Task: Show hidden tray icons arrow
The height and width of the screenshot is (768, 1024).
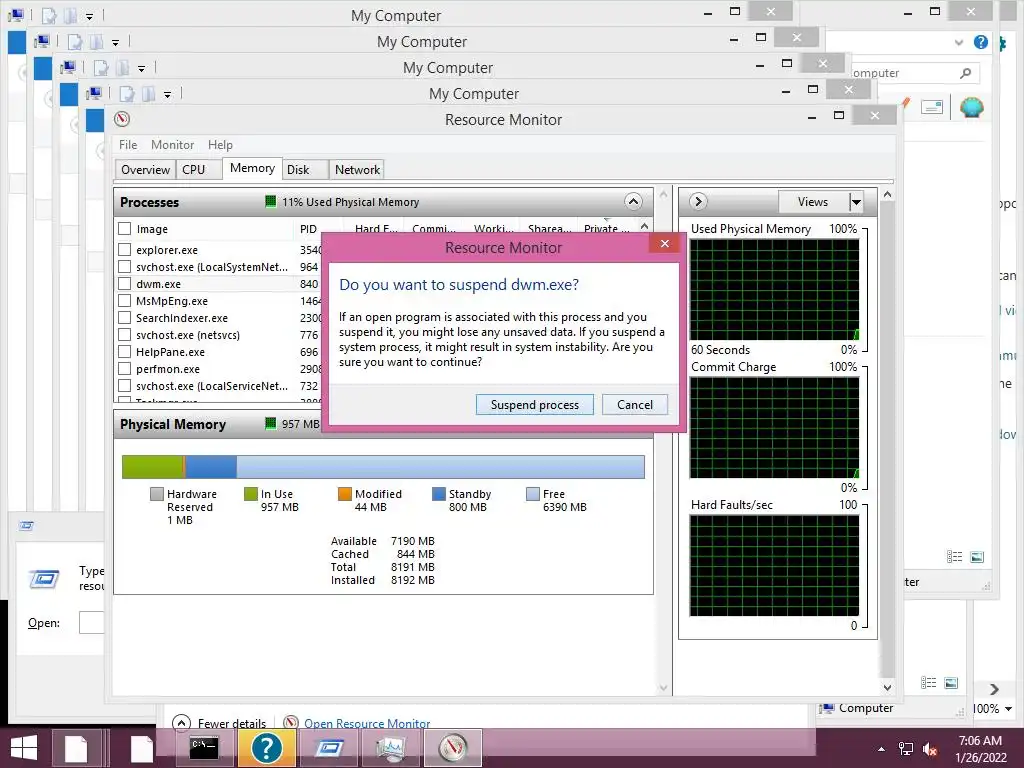Action: (x=881, y=749)
